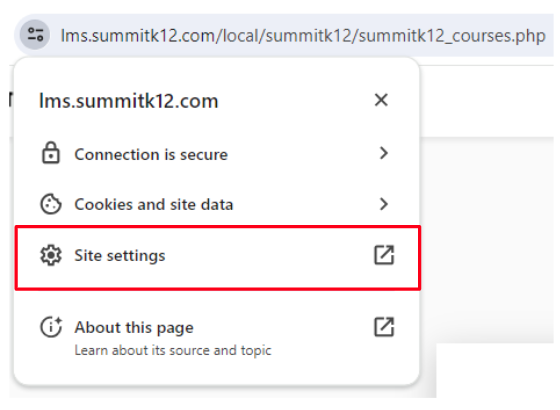Screen dimensions: 560x410
Task: Click the Site settings external link icon
Action: [384, 255]
